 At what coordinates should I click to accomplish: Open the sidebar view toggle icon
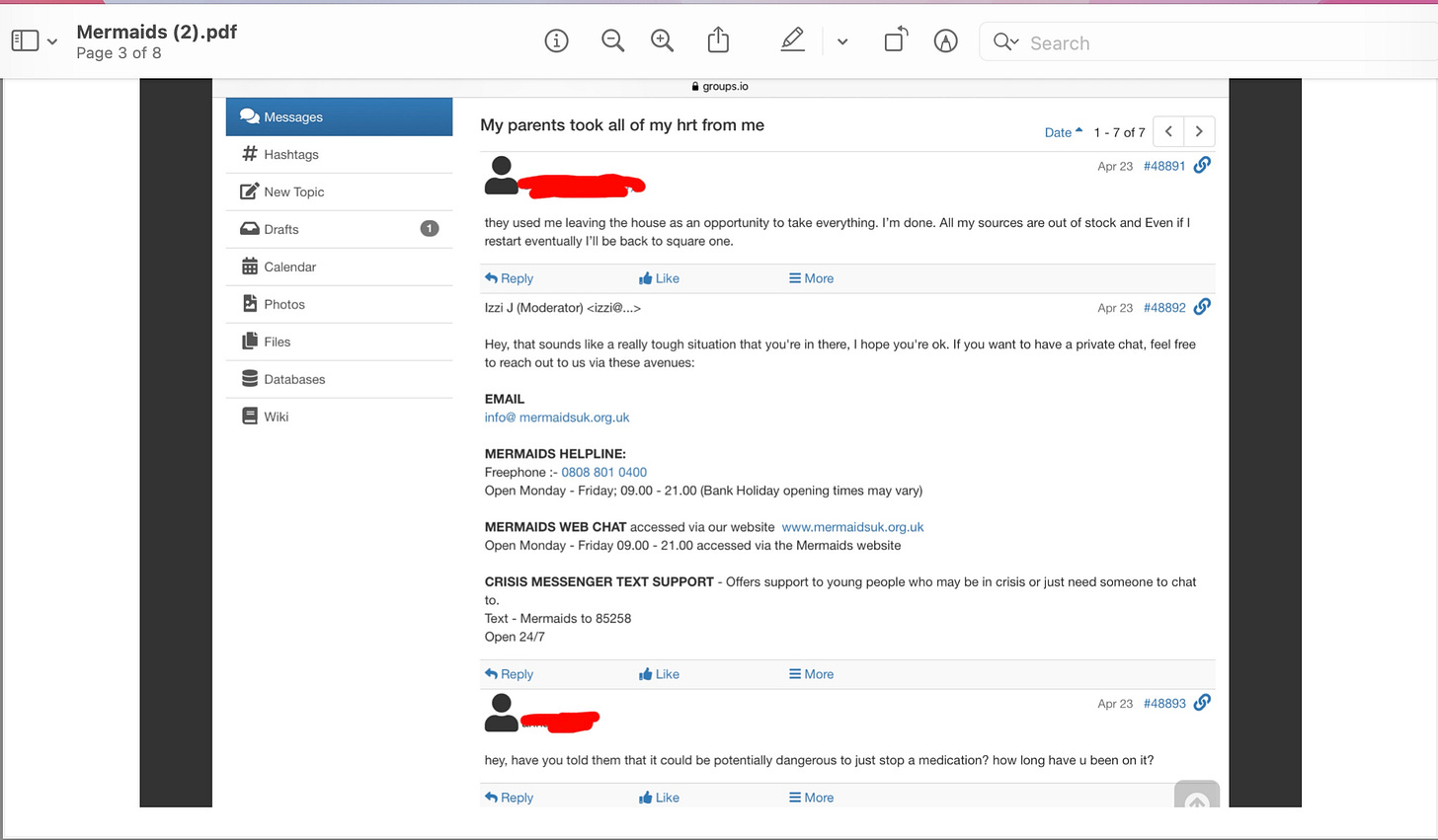coord(25,41)
